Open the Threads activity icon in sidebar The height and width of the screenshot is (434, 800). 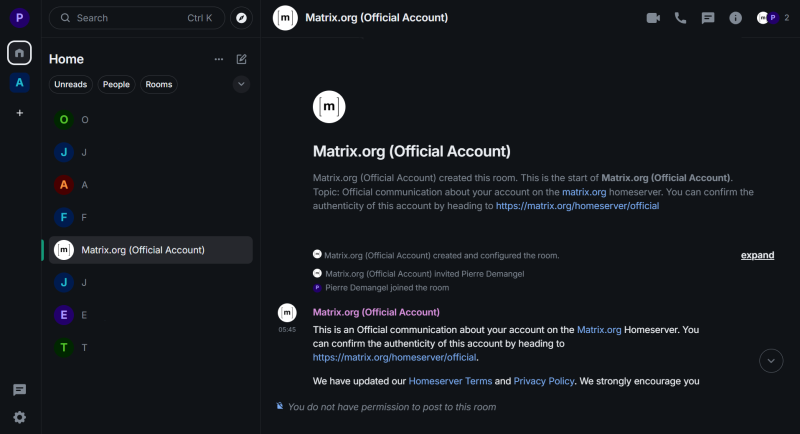(x=19, y=390)
